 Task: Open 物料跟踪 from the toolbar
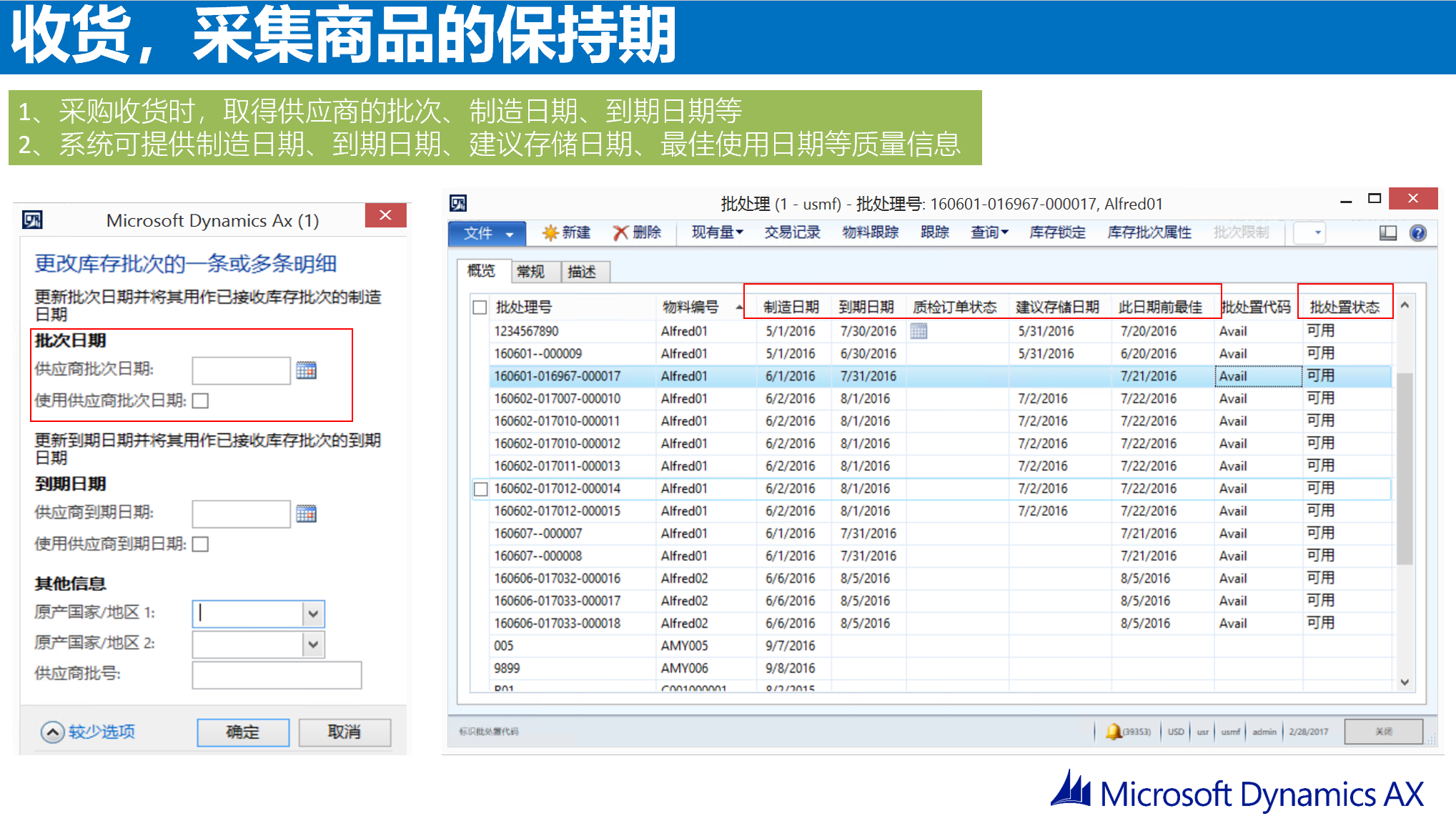[870, 232]
